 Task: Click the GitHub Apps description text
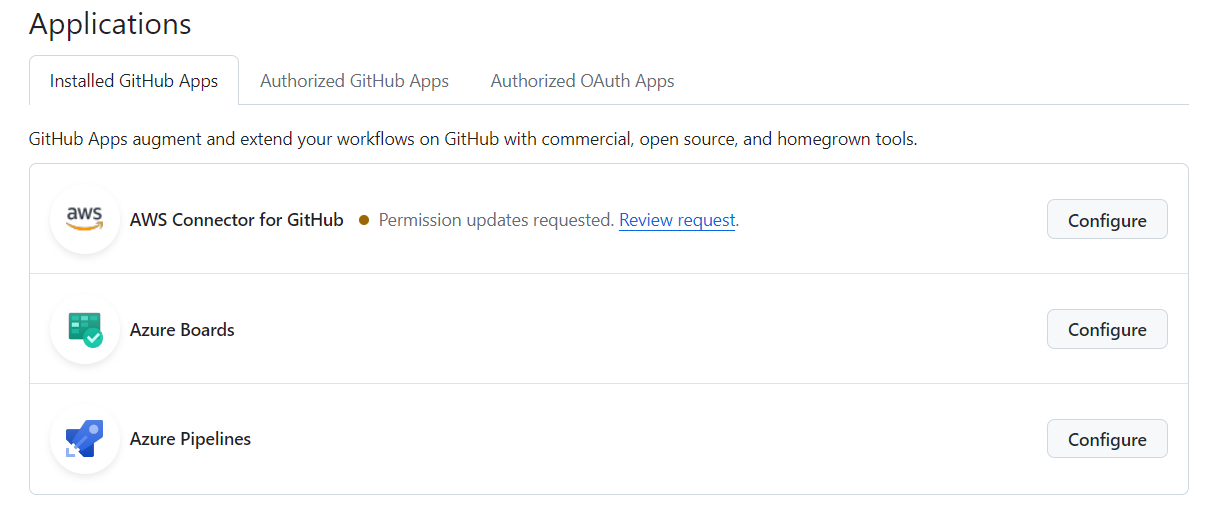pos(473,139)
